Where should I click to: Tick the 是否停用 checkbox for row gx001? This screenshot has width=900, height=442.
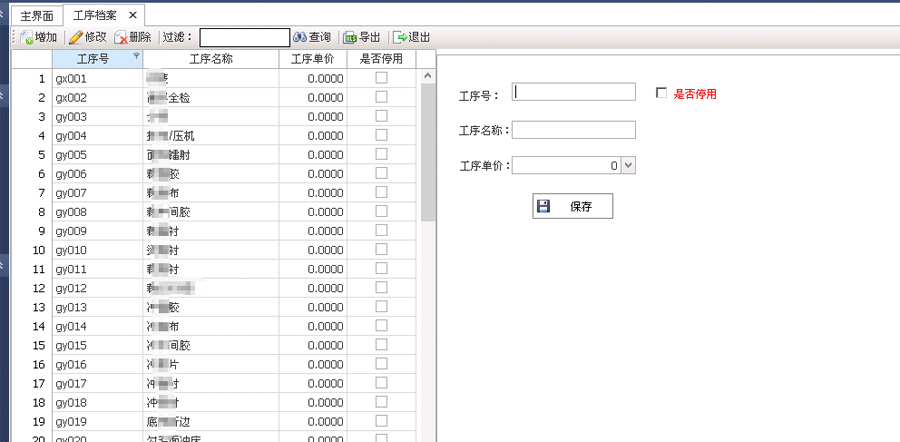pos(381,78)
